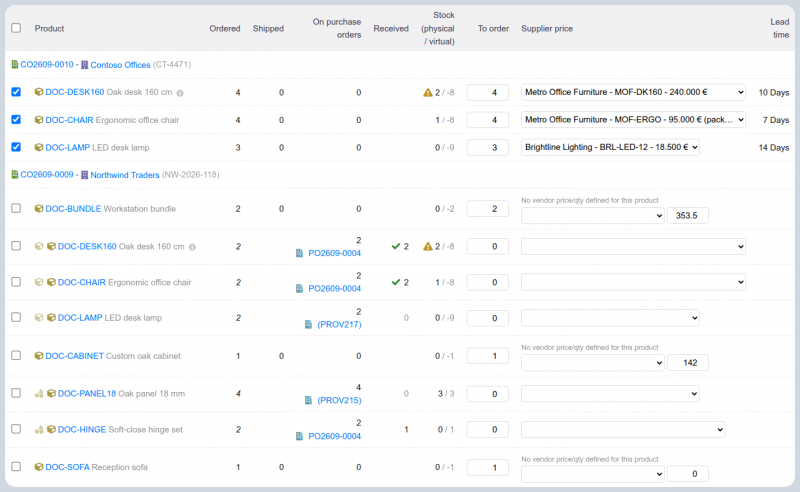Screen dimensions: 800x492
Task: Click the green received checkmark in Northwind DOC-CHAIR row
Action: 395,282
